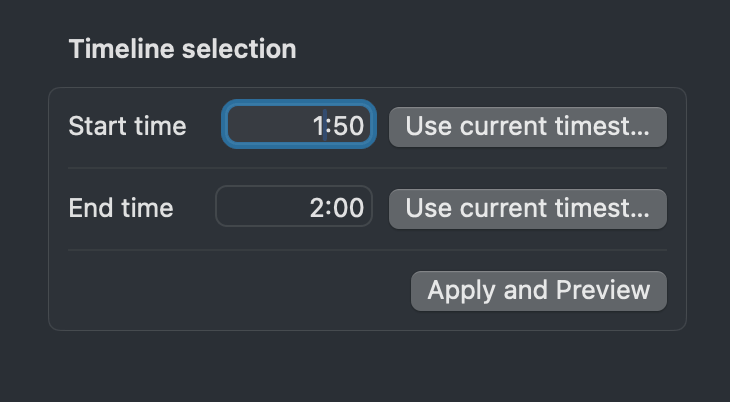Place cursor on End time minute digit 2
The height and width of the screenshot is (402, 730).
pyautogui.click(x=317, y=208)
